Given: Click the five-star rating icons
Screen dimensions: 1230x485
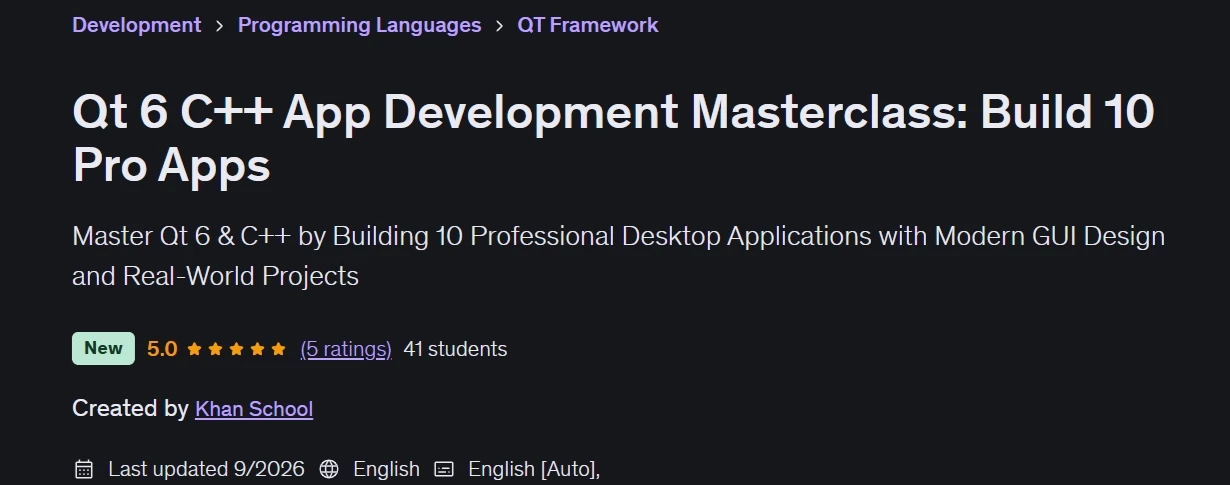Looking at the screenshot, I should [x=236, y=349].
